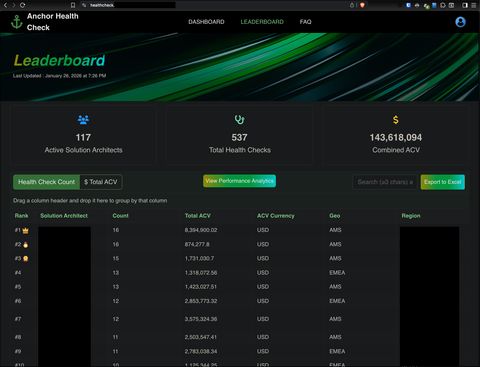Click the AMS geo cell in row #1
Image resolution: width=480 pixels, height=367 pixels.
(x=335, y=230)
